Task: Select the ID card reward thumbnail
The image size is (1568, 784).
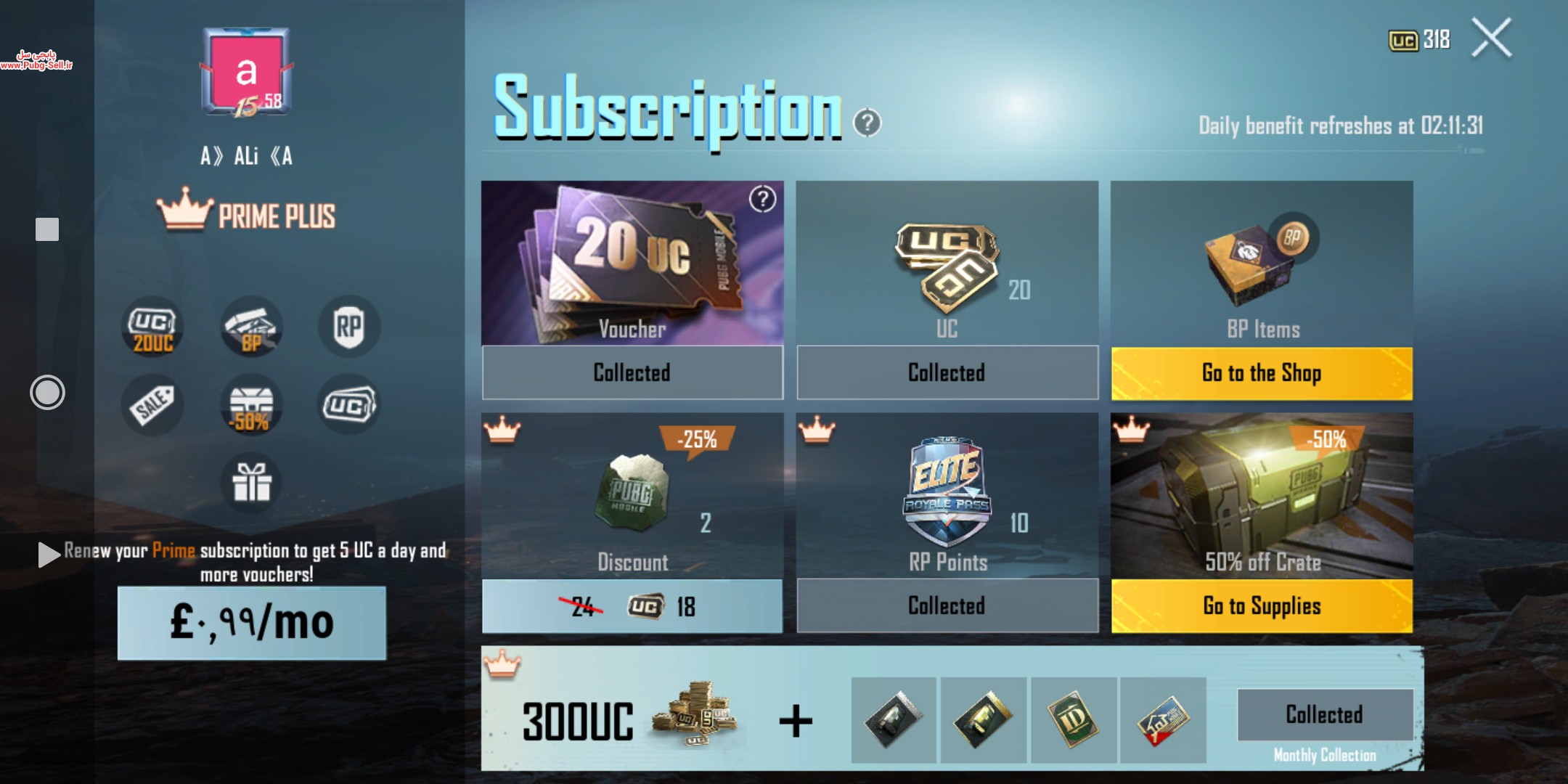Action: click(x=1074, y=720)
